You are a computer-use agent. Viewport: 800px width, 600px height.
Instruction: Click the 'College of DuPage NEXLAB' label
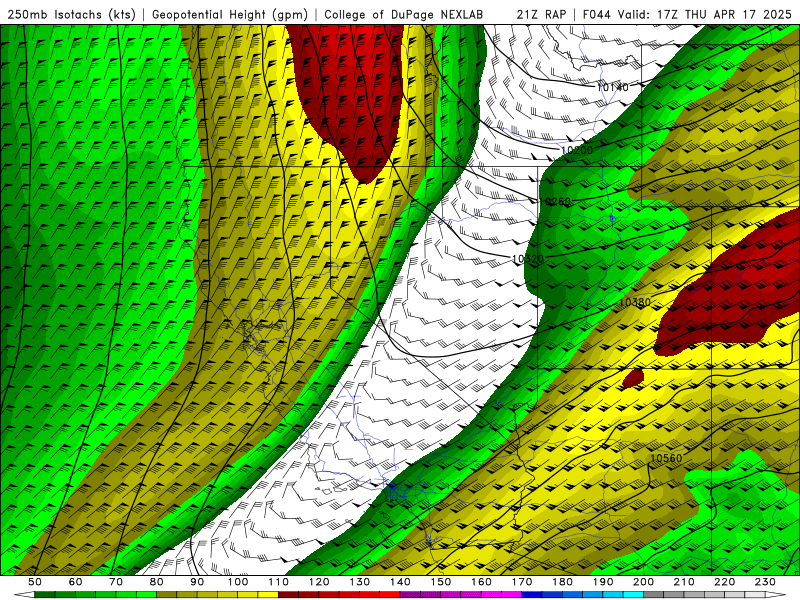point(403,14)
